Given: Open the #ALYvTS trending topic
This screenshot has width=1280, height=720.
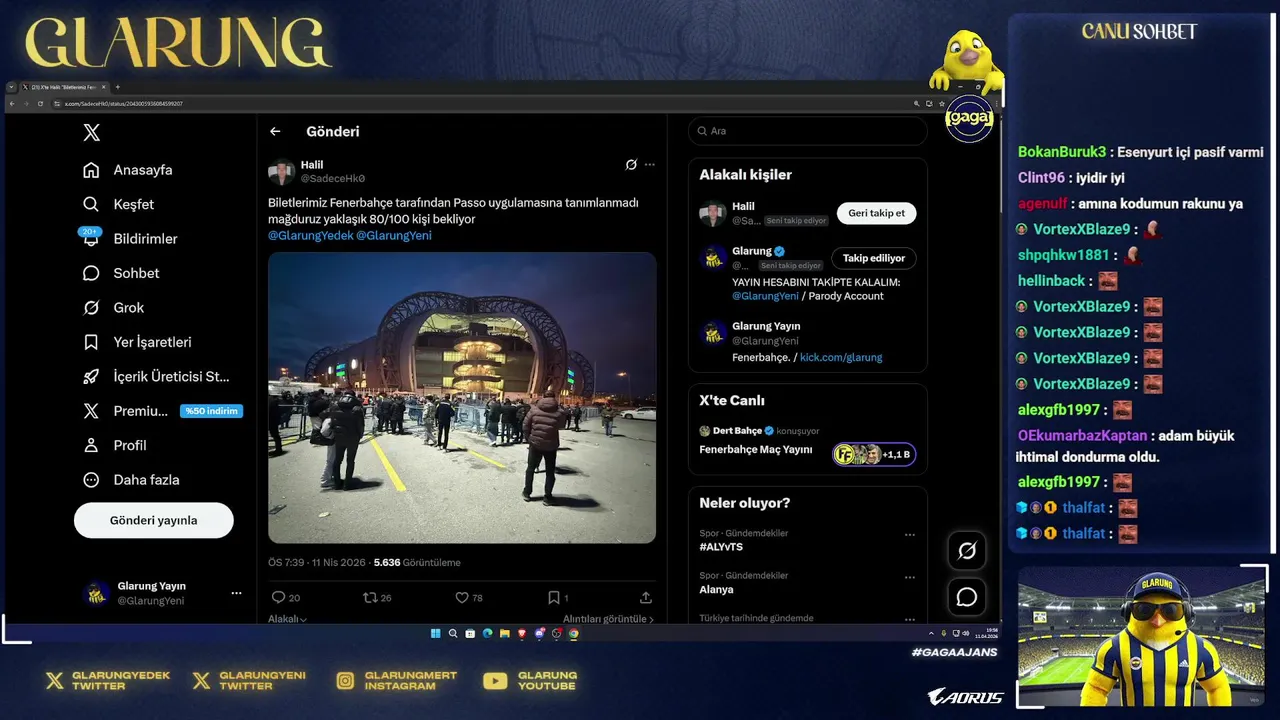Looking at the screenshot, I should [x=721, y=547].
